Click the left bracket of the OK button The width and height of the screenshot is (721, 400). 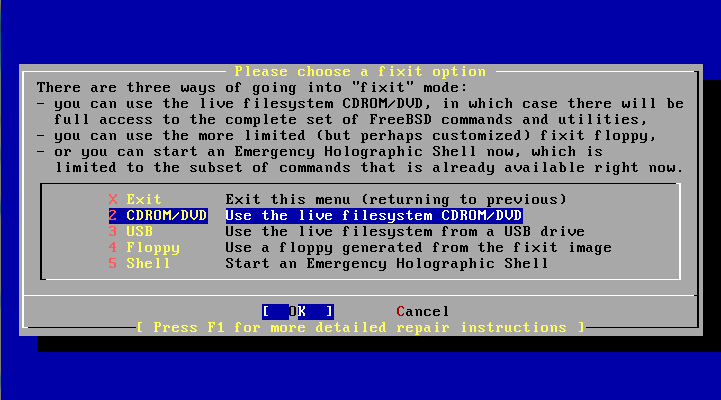click(266, 312)
